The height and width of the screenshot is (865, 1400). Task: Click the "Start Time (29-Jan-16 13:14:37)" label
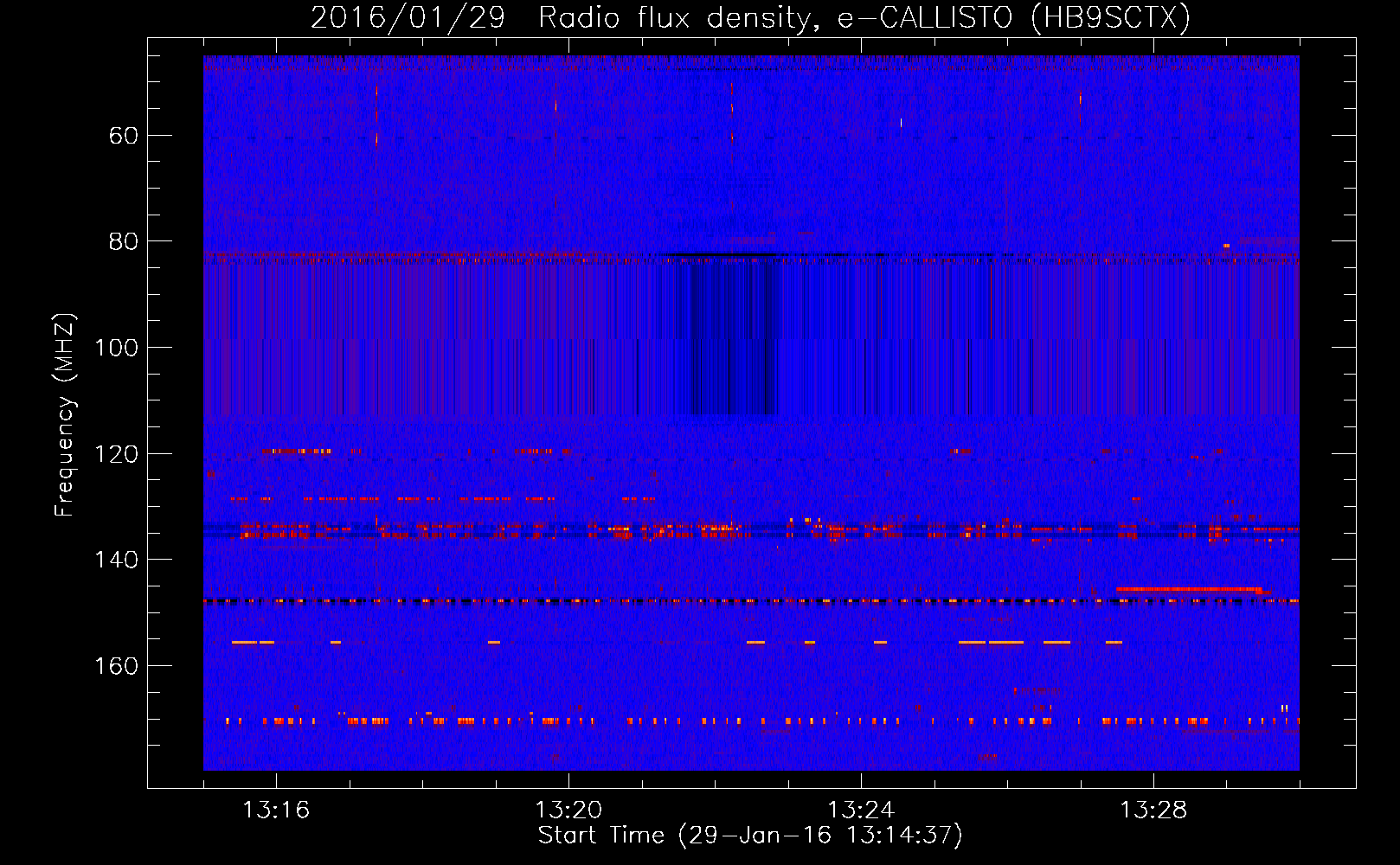(750, 836)
